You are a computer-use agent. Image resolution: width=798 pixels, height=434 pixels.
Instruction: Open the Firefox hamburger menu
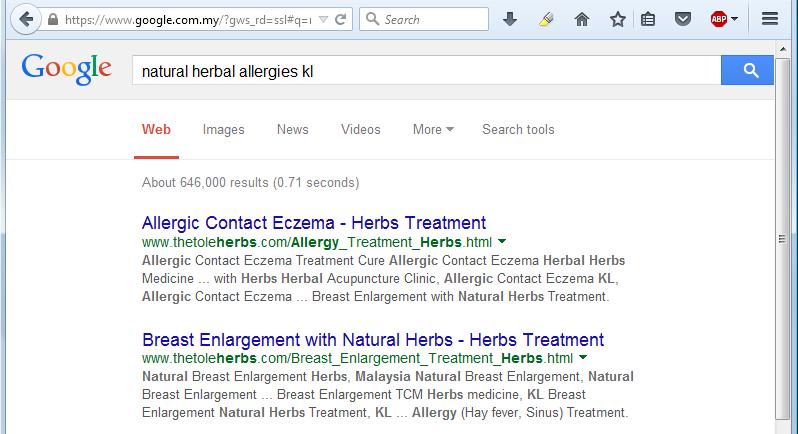tap(769, 19)
